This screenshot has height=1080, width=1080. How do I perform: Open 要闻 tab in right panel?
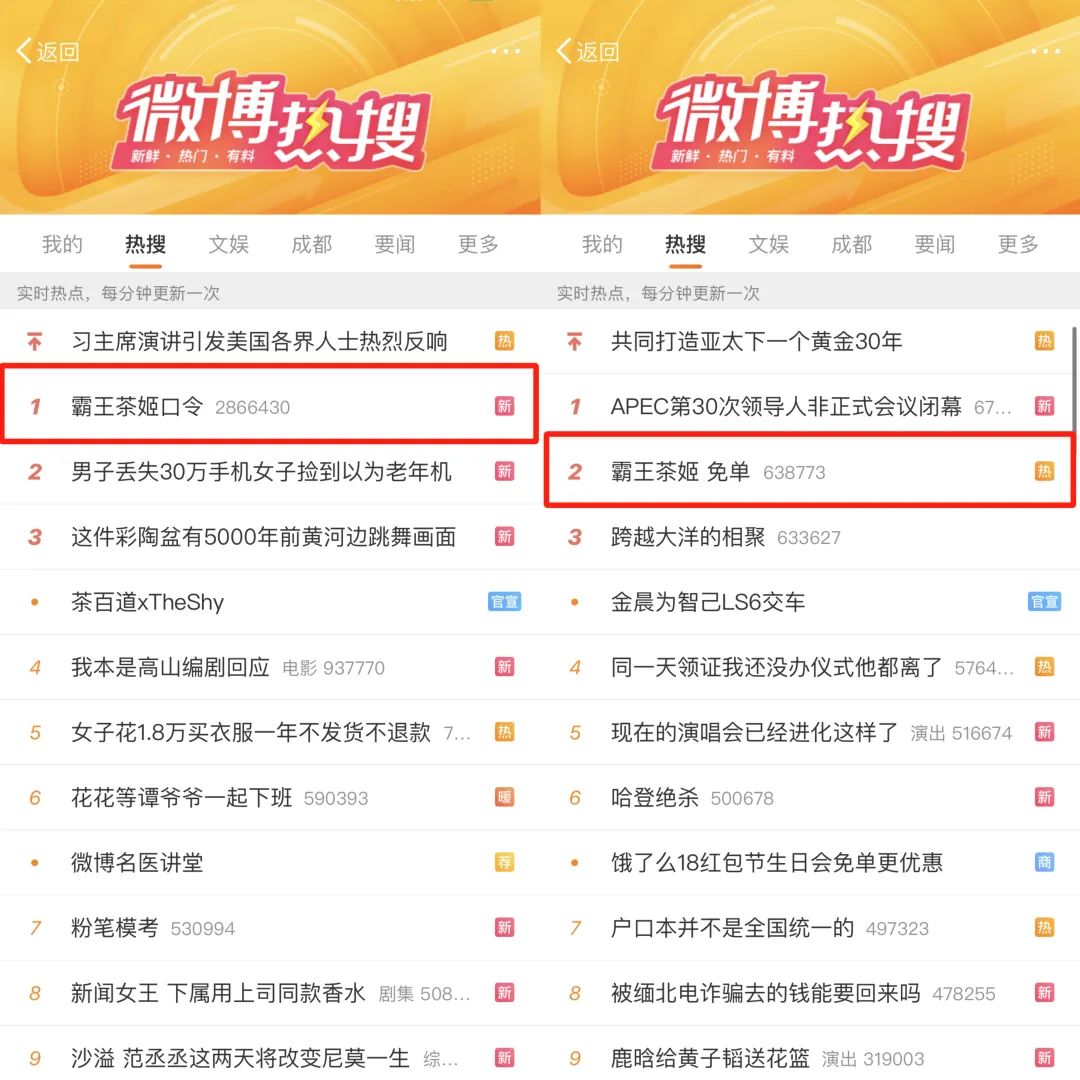coord(935,245)
